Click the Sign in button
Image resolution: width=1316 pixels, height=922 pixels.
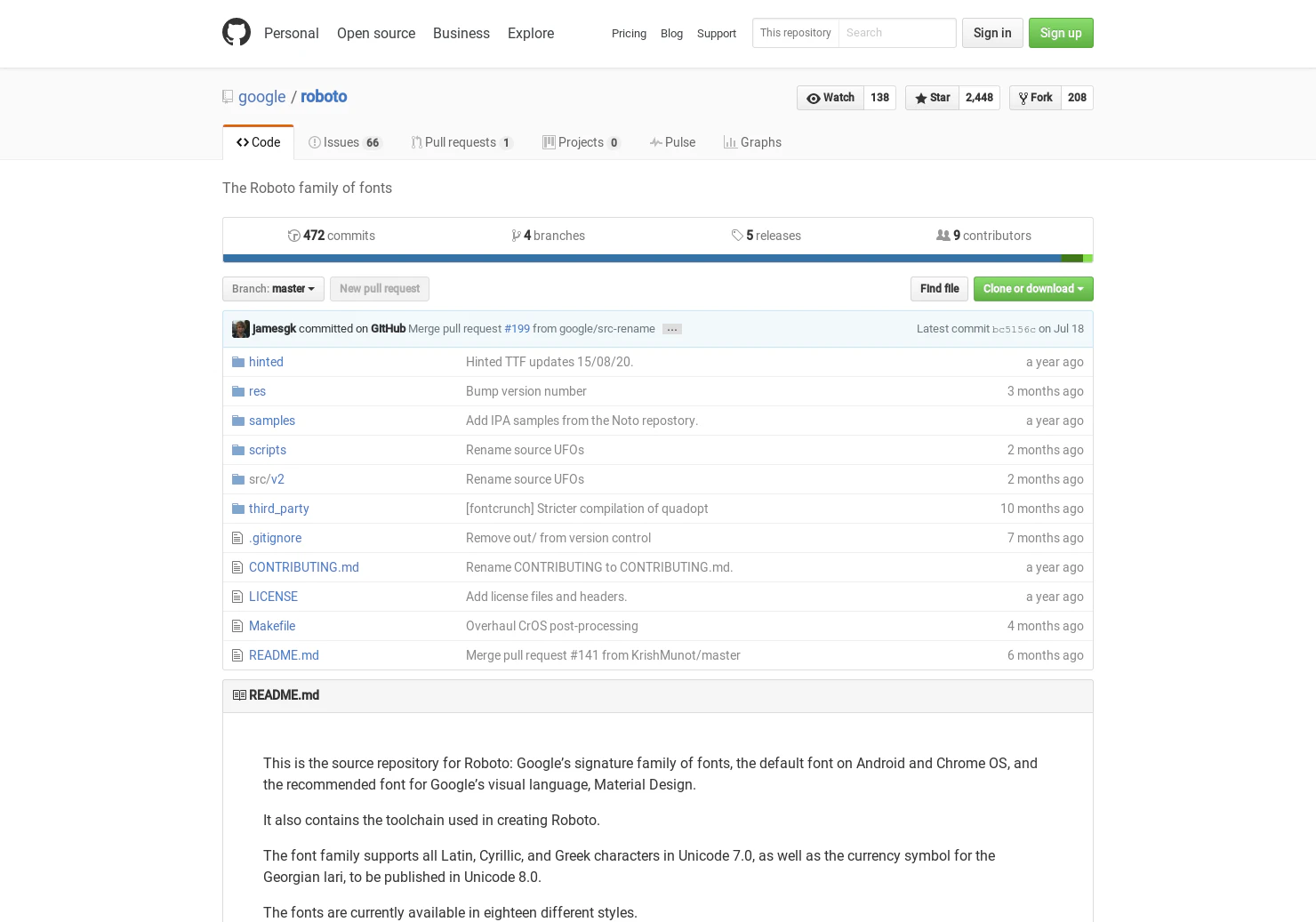pyautogui.click(x=992, y=33)
